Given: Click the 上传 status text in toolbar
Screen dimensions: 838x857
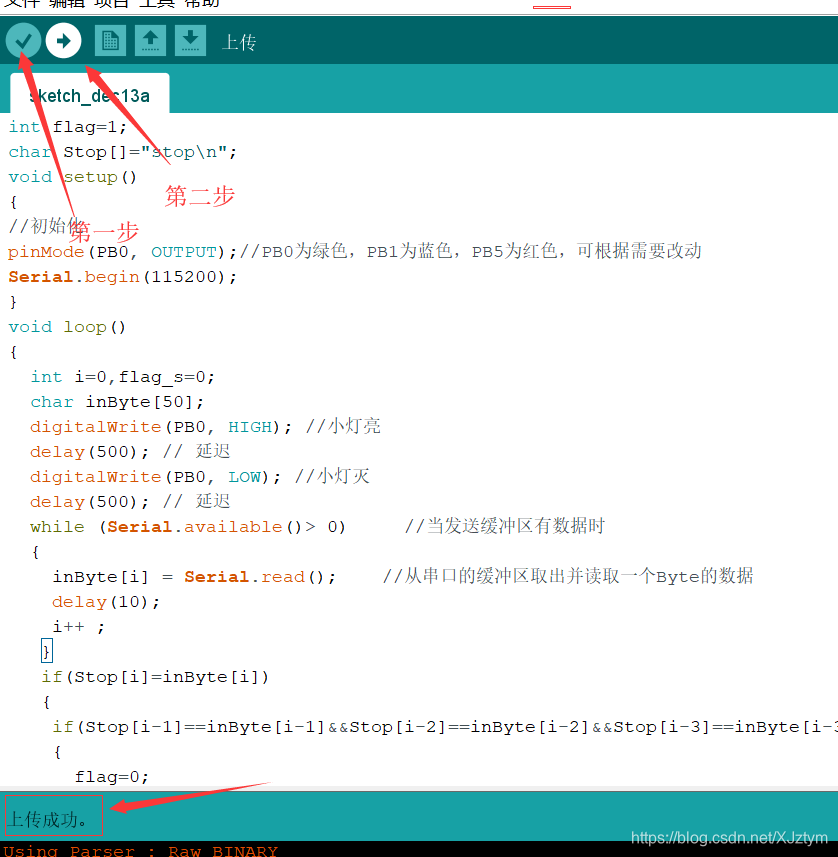Looking at the screenshot, I should [238, 42].
